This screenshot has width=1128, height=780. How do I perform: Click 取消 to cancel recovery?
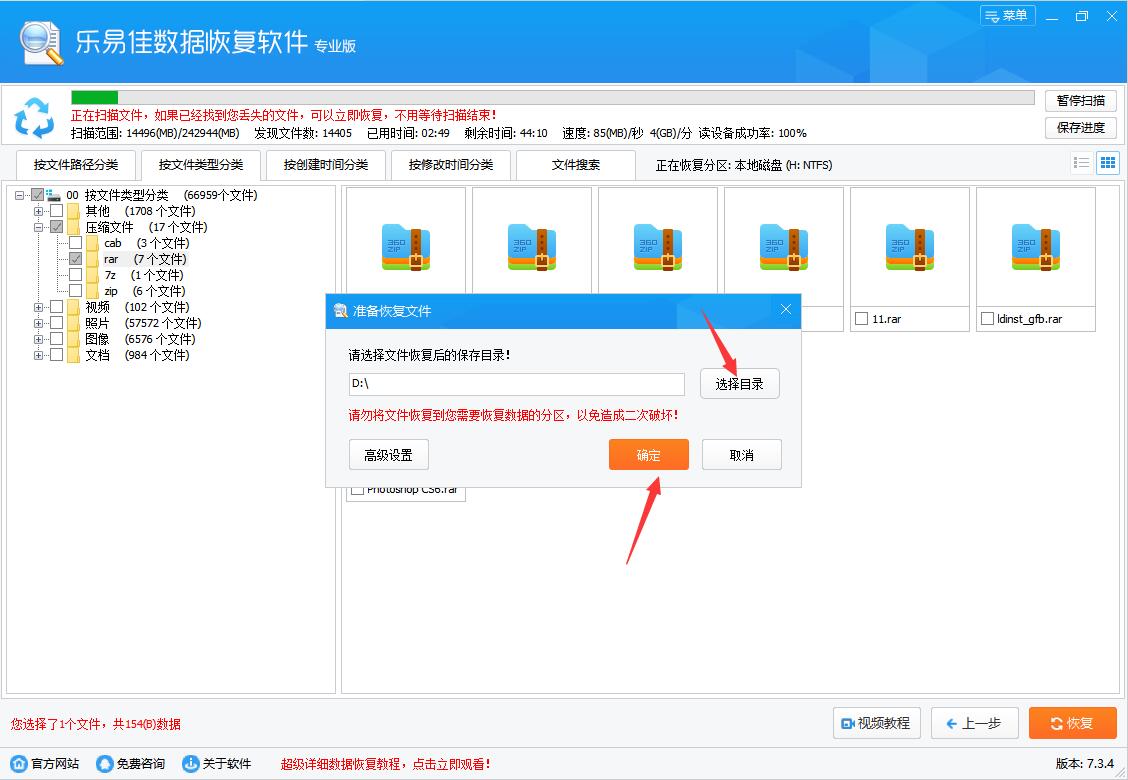(x=742, y=455)
